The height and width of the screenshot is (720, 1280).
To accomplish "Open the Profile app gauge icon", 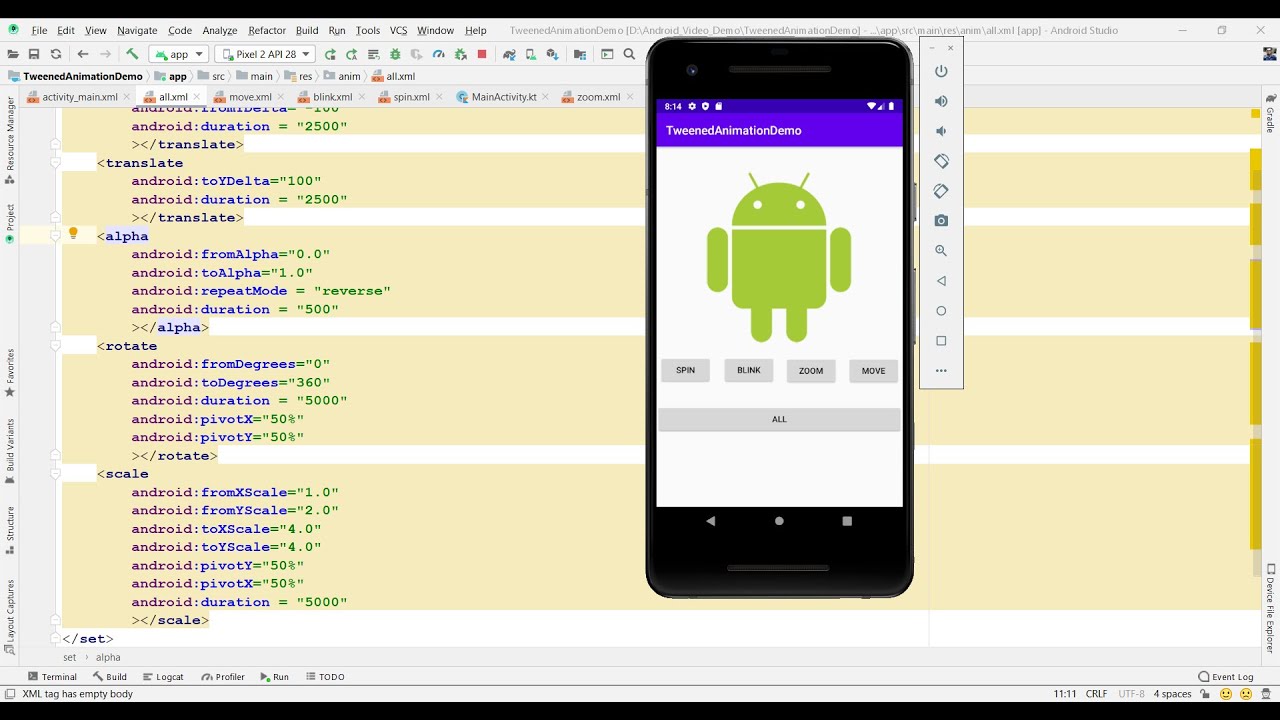I will point(438,54).
